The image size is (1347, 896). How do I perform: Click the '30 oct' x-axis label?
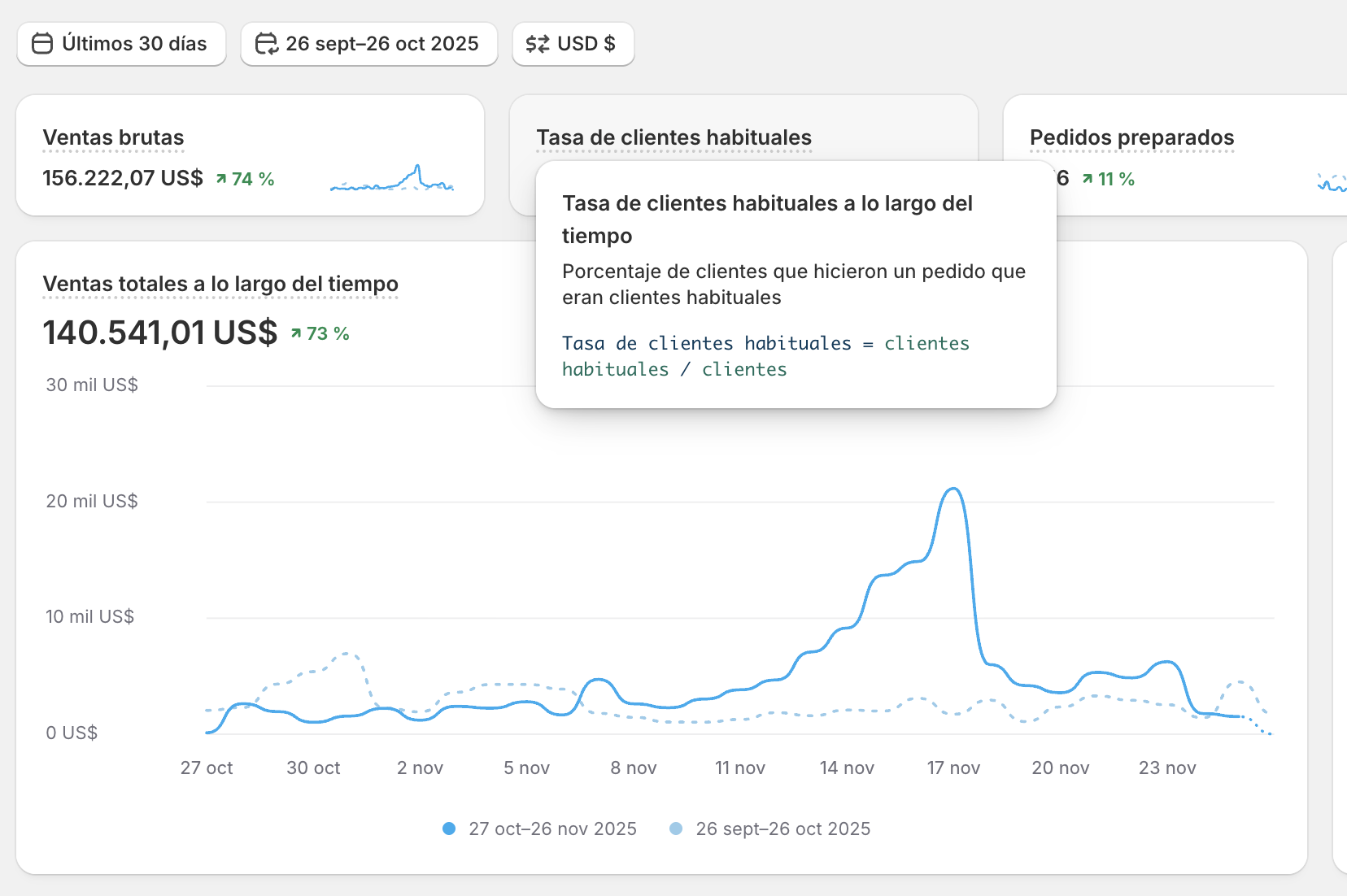(313, 768)
